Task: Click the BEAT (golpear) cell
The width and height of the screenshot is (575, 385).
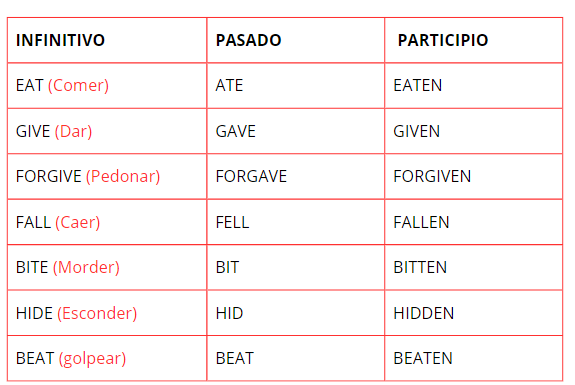Action: [107, 358]
